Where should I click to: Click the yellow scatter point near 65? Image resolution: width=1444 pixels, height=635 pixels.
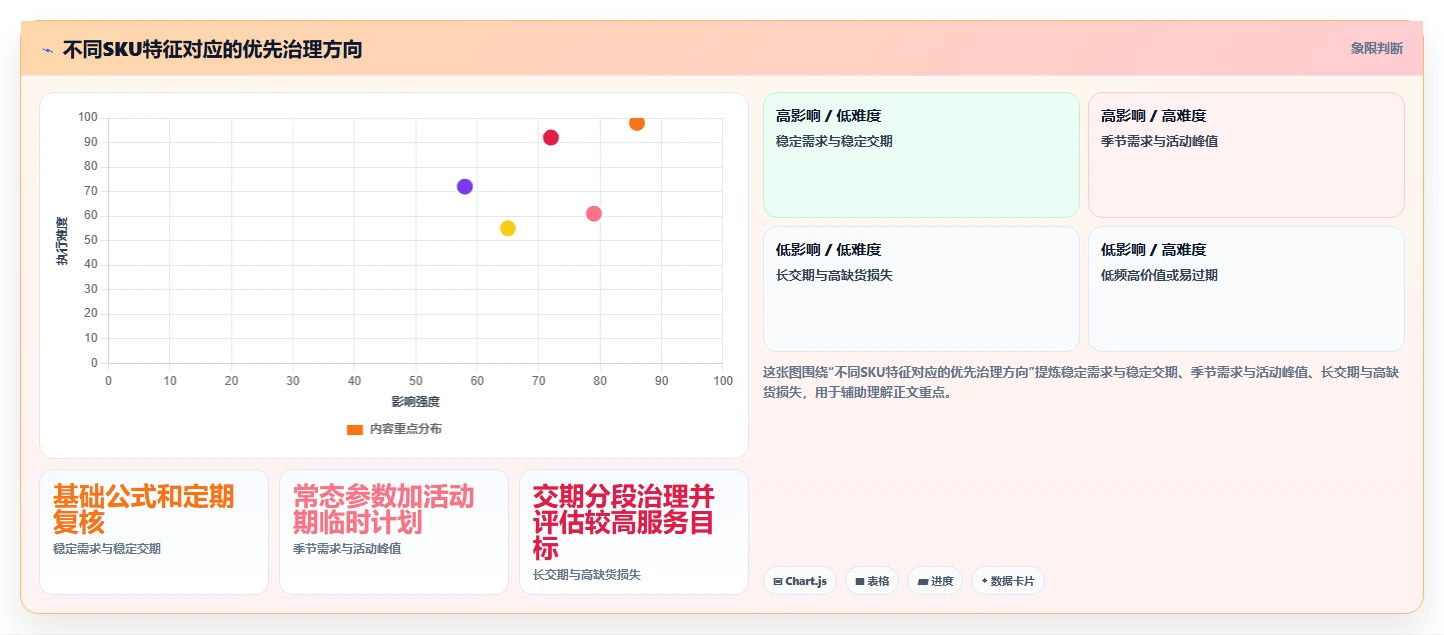tap(508, 228)
